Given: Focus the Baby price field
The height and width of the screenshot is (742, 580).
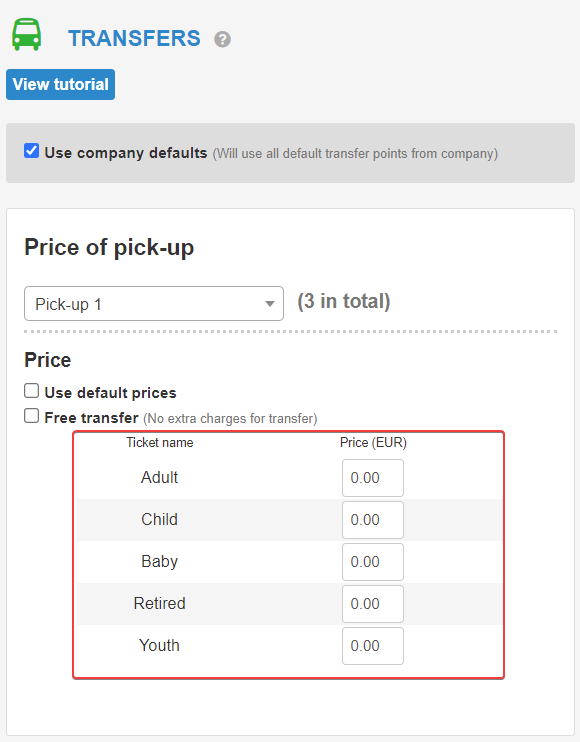Looking at the screenshot, I should (x=373, y=562).
